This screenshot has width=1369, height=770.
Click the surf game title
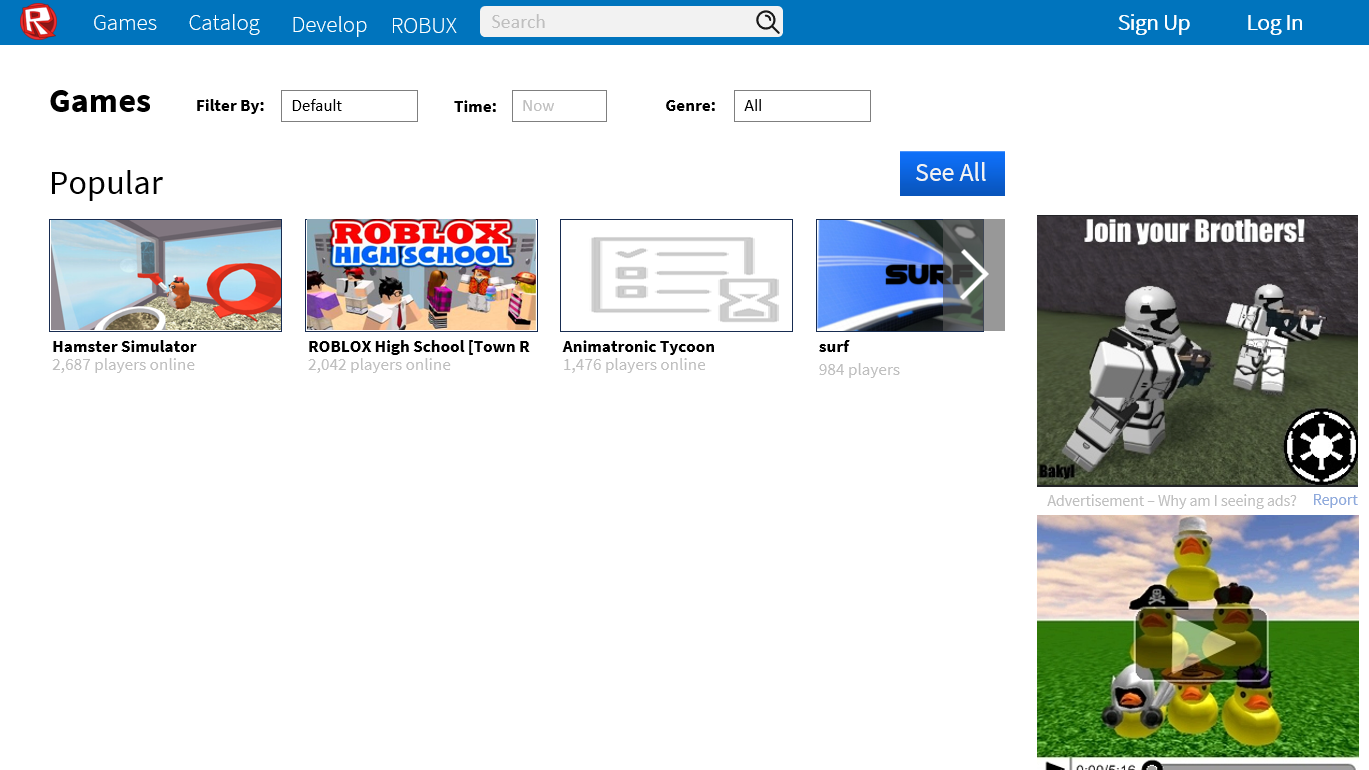click(x=834, y=347)
